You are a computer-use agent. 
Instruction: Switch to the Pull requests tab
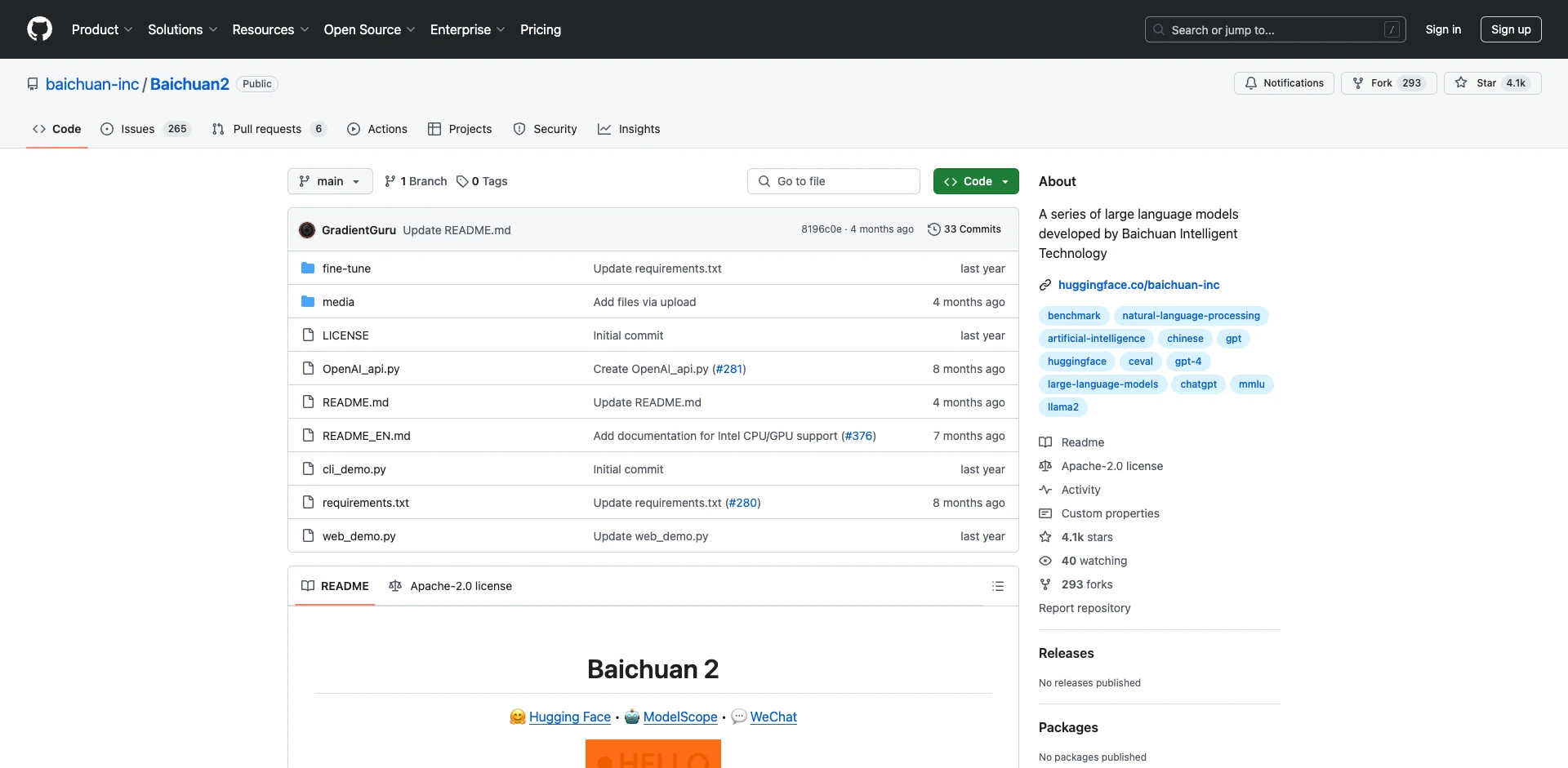pos(269,129)
